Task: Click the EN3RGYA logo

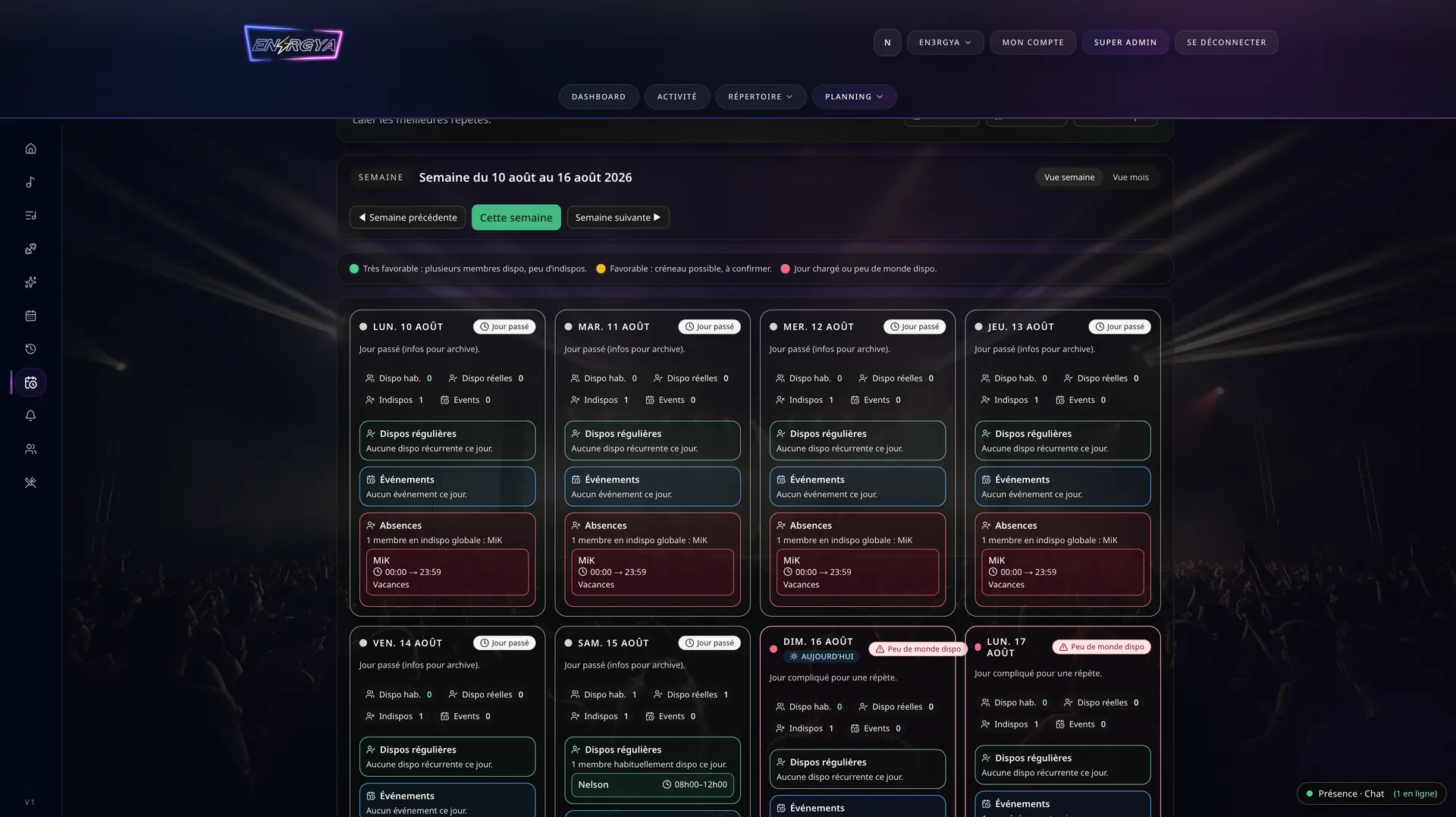Action: 293,44
